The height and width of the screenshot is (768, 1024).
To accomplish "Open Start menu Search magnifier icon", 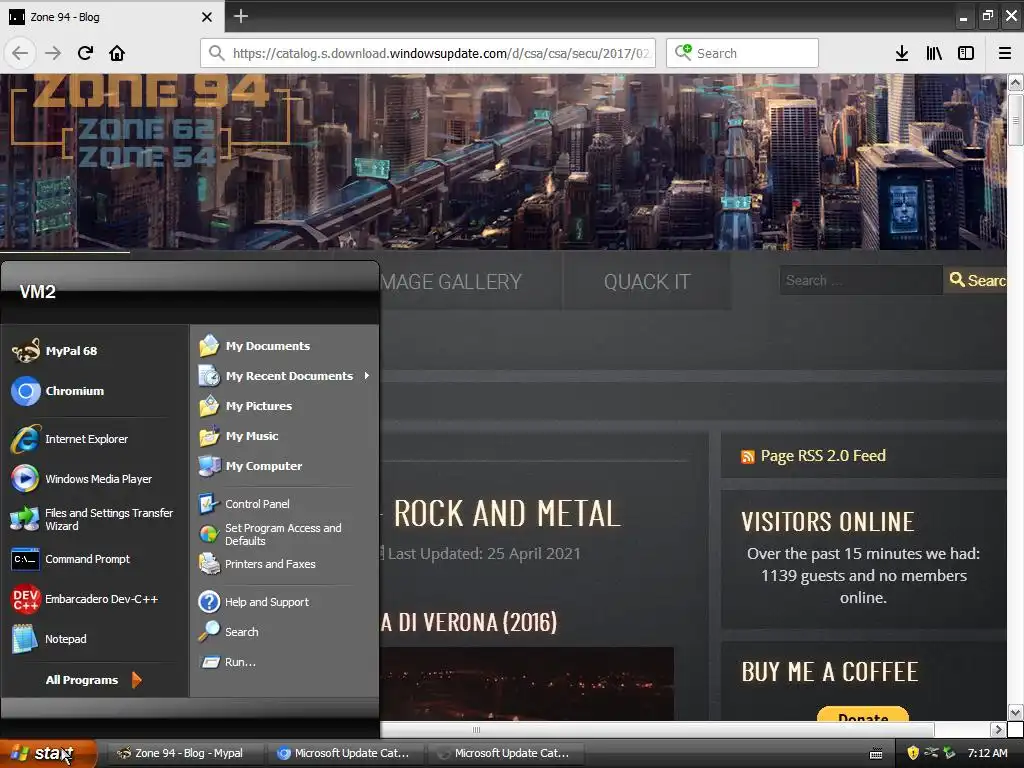I will 209,632.
